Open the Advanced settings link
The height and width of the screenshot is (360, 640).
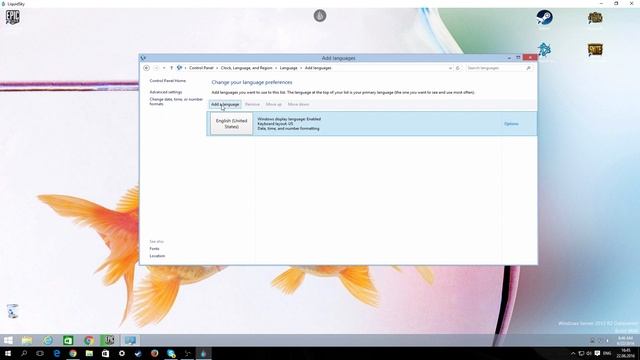tap(166, 92)
